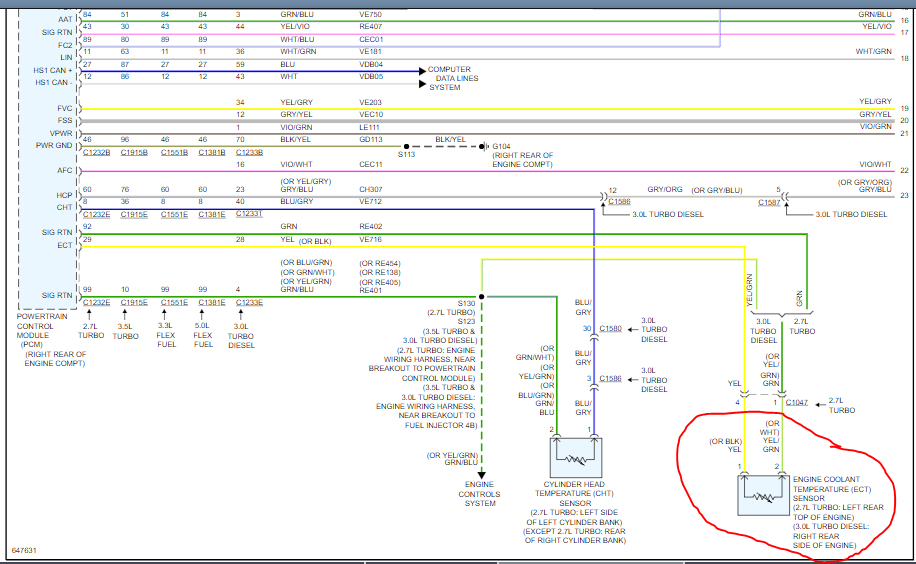Viewport: 916px width, 564px height.
Task: Click the S130 splice junction dot
Action: point(483,297)
